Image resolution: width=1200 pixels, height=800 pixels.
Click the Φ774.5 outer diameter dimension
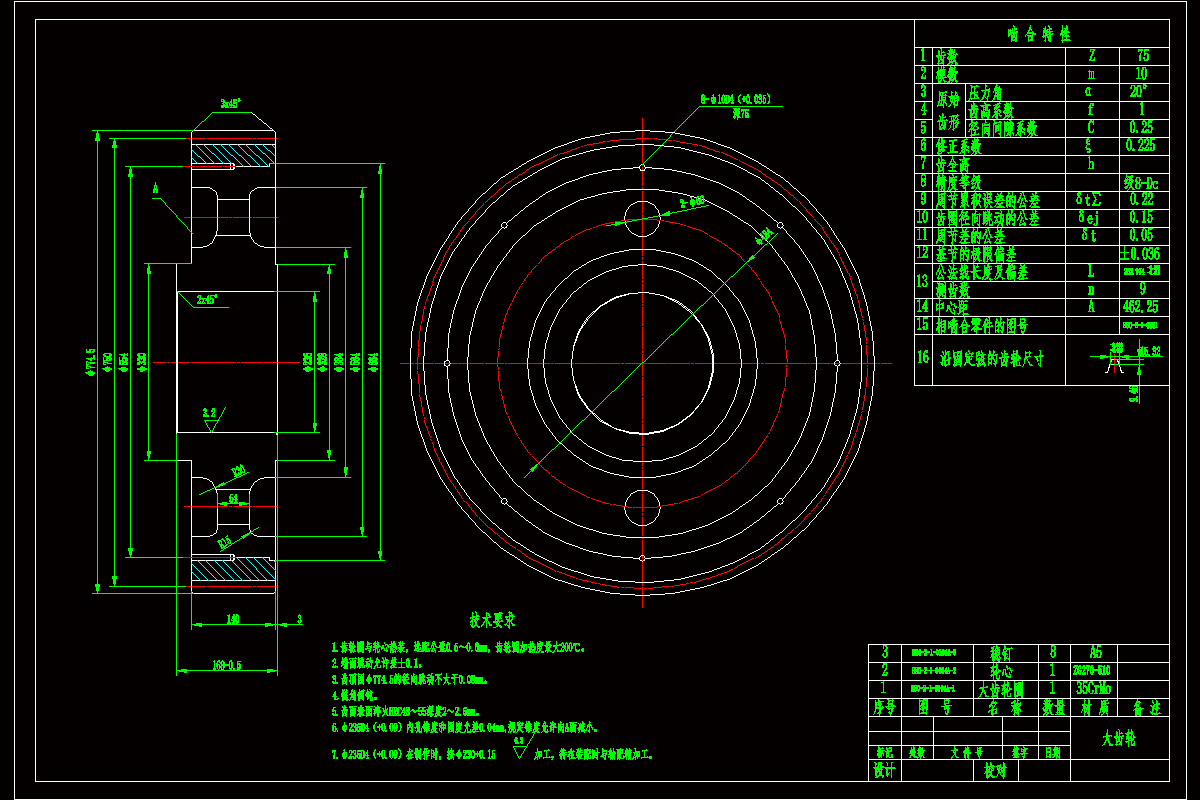pos(91,363)
